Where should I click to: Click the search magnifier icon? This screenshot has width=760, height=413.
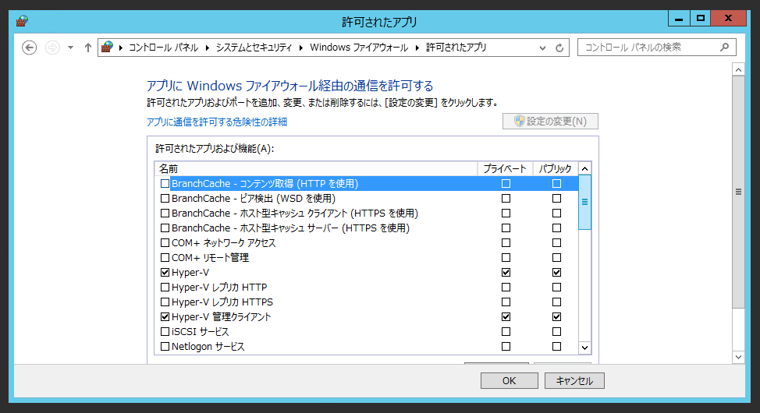tap(724, 47)
